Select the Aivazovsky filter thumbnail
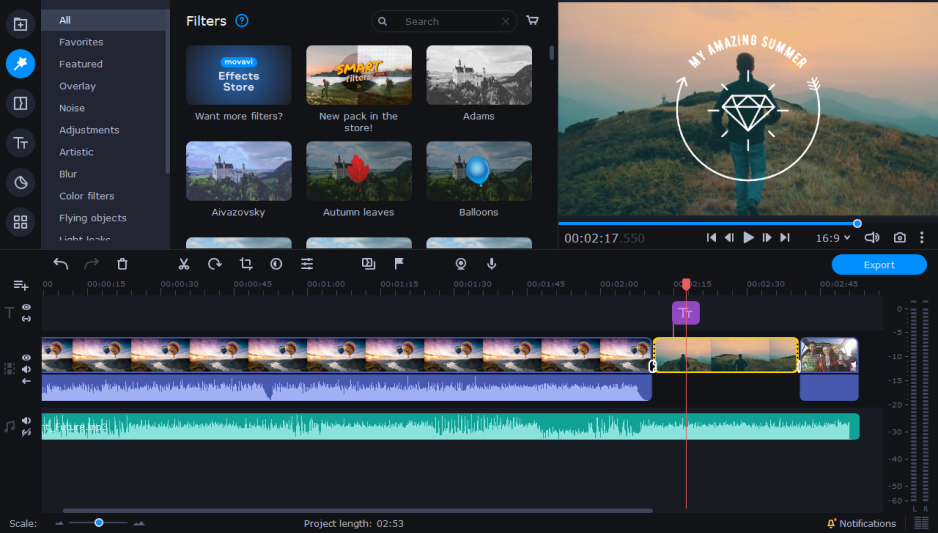This screenshot has width=938, height=533. tap(239, 171)
